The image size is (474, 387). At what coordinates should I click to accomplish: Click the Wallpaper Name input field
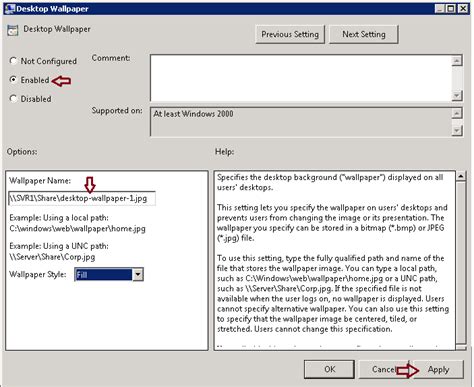point(82,198)
